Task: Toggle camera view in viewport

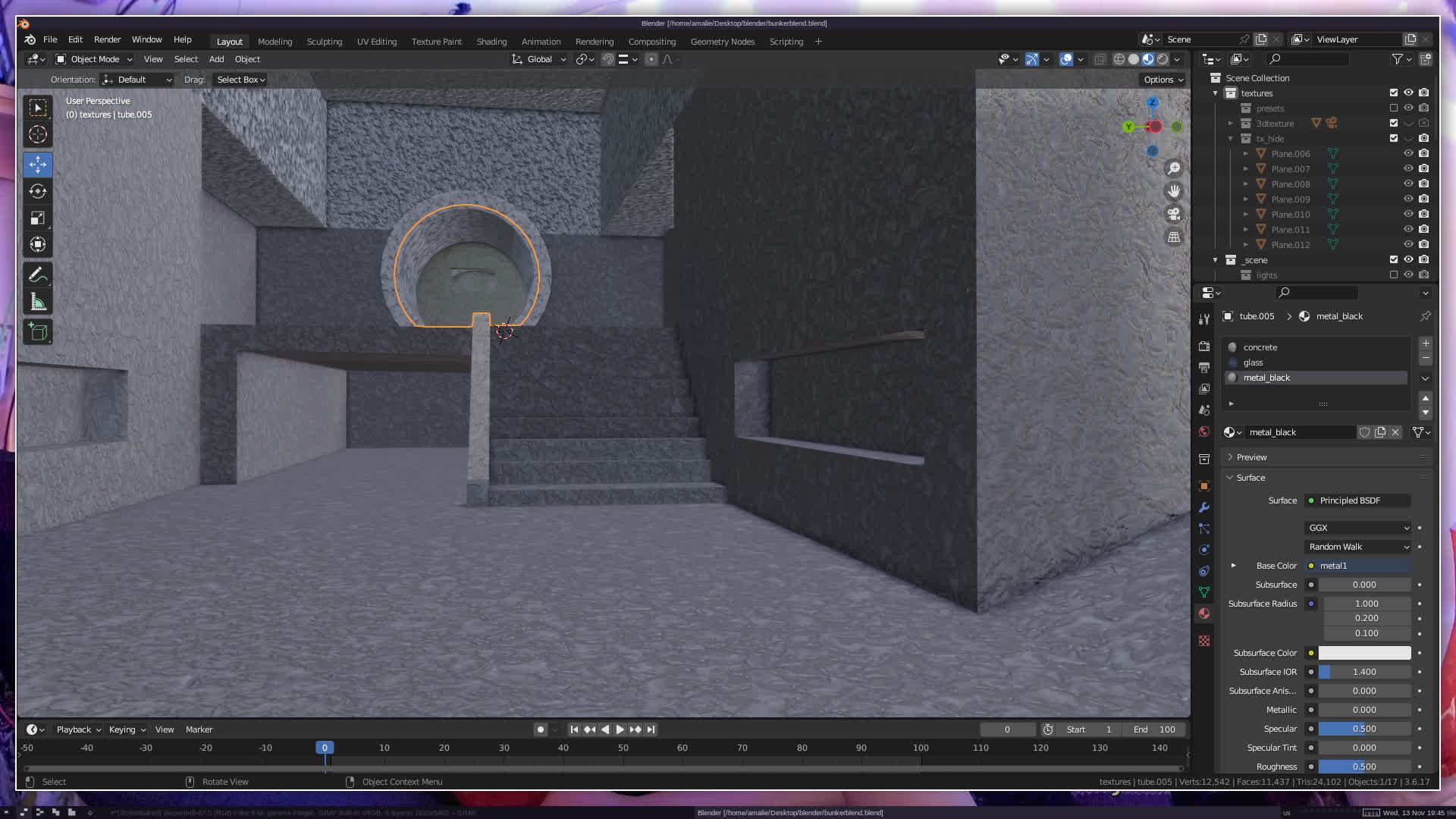Action: click(x=1174, y=214)
